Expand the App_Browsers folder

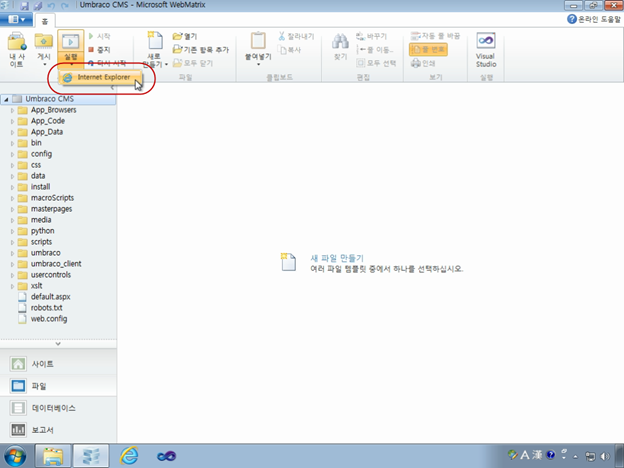pos(12,110)
